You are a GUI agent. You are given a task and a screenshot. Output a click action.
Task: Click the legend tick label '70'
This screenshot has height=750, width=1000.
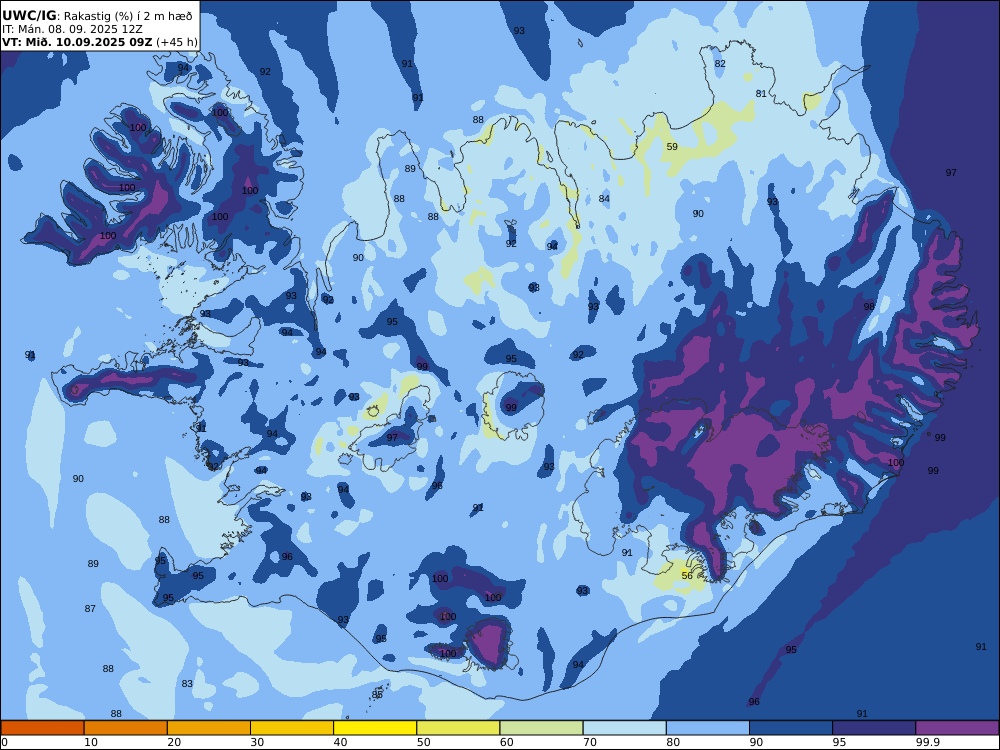coord(590,742)
